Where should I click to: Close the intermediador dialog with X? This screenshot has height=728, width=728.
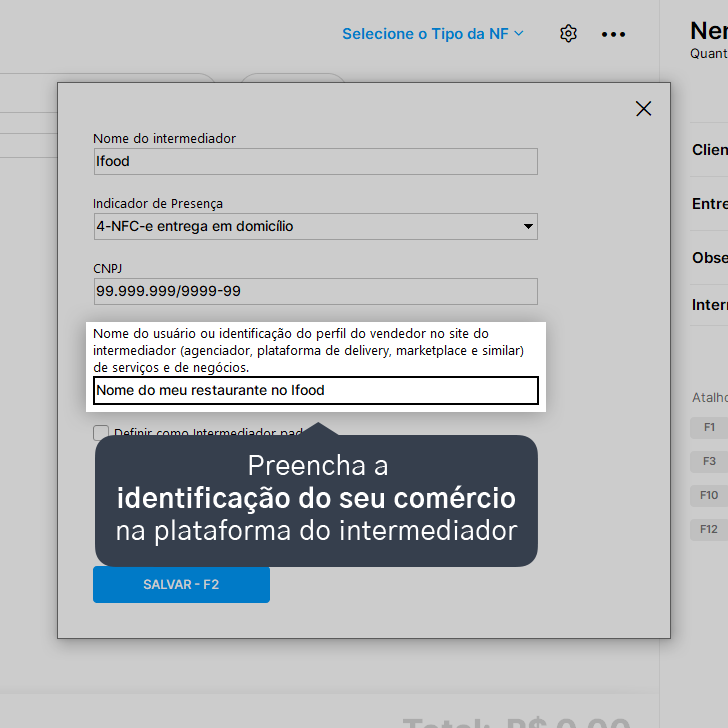tap(643, 109)
